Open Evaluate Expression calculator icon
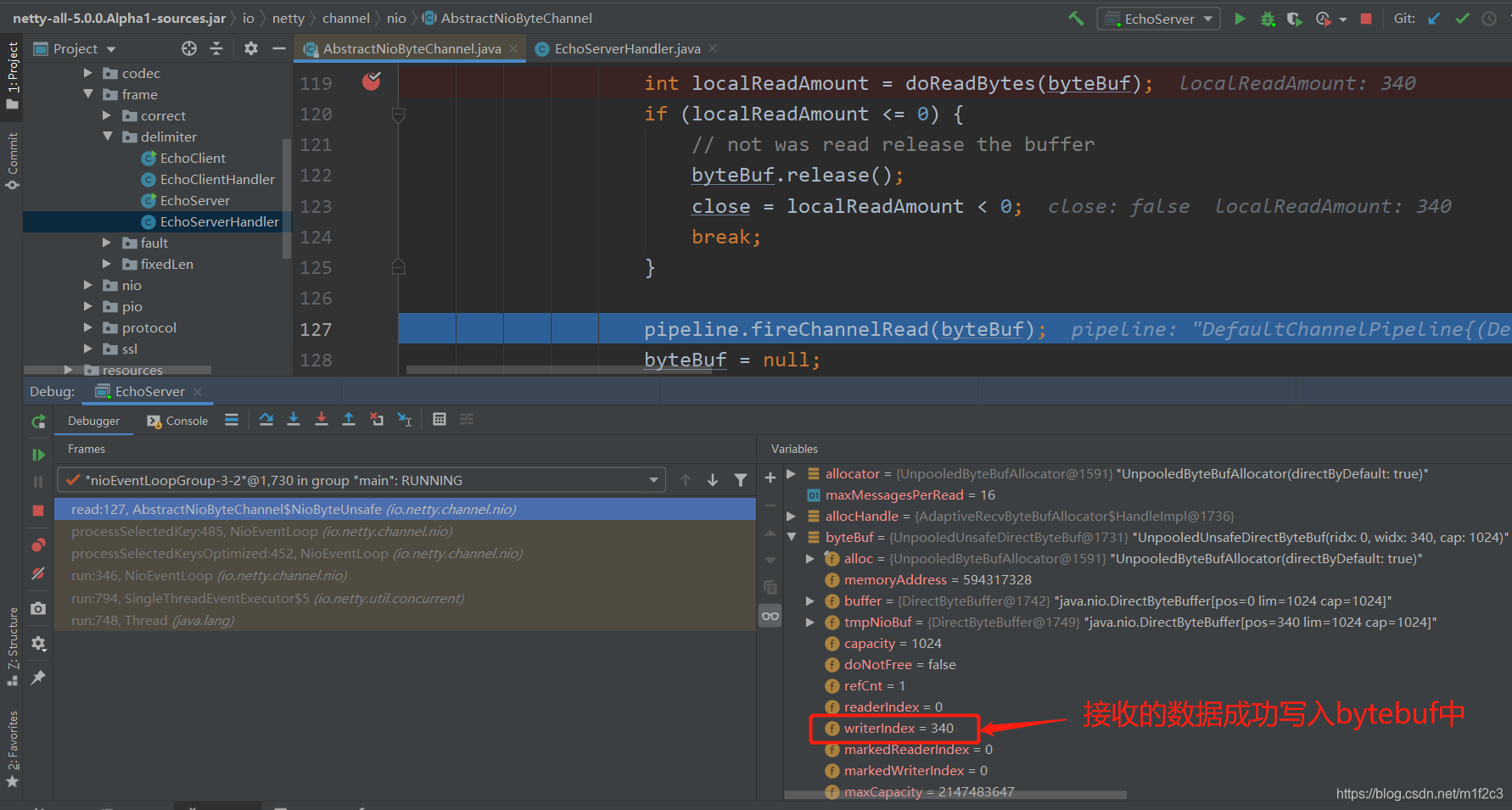Screen dimensions: 1512x810 point(440,419)
